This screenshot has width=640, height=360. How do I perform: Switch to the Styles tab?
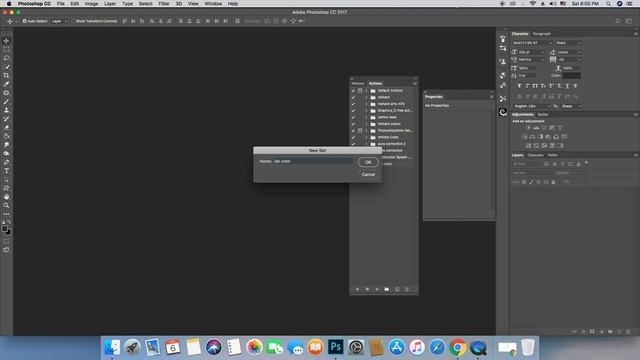(543, 115)
